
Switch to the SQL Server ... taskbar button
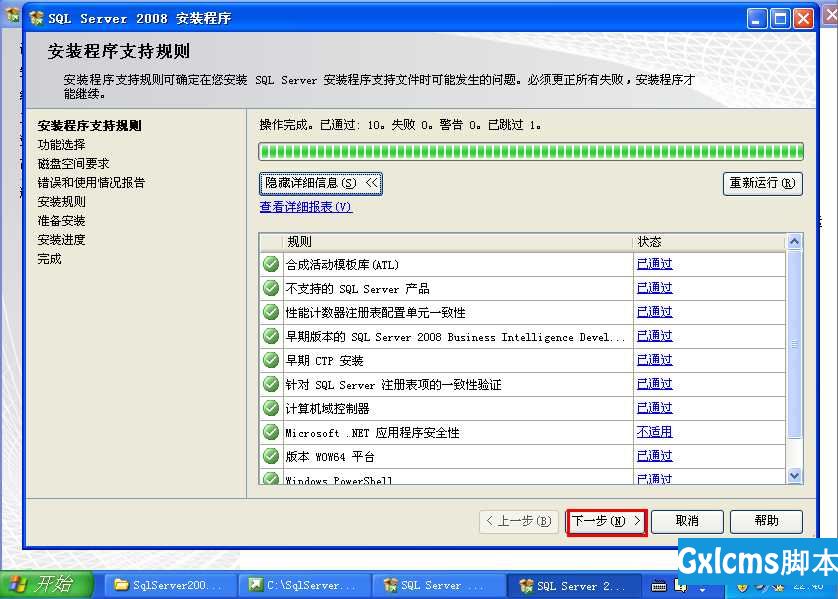pos(439,586)
